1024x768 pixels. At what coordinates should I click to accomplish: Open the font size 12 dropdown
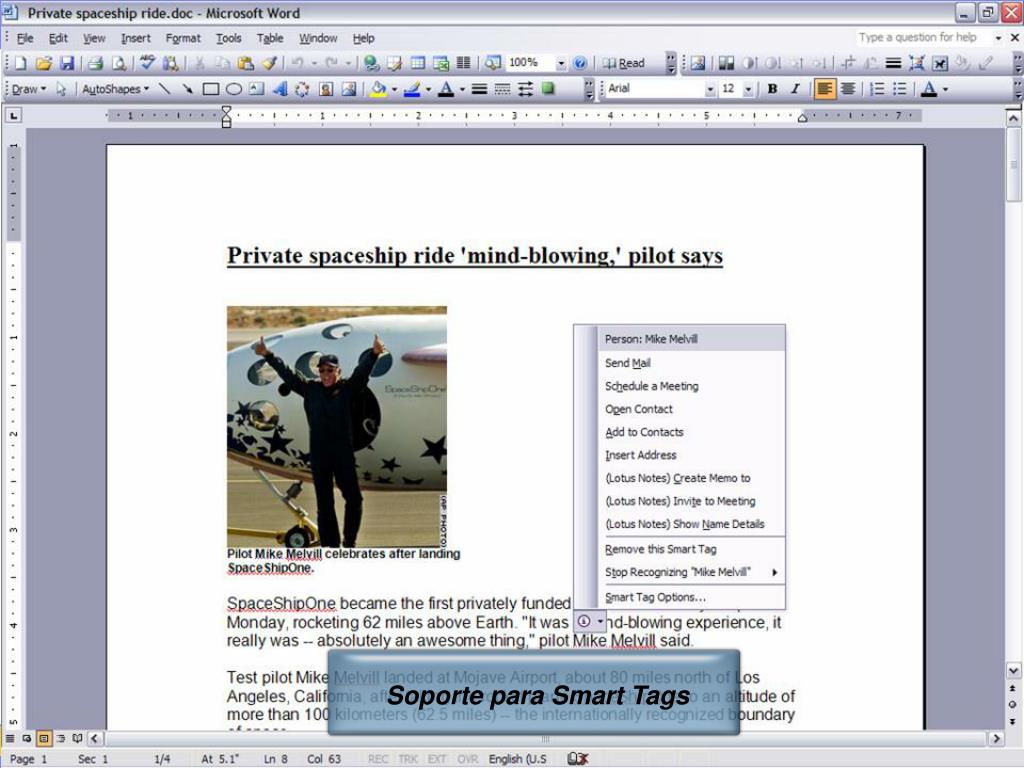pyautogui.click(x=748, y=89)
